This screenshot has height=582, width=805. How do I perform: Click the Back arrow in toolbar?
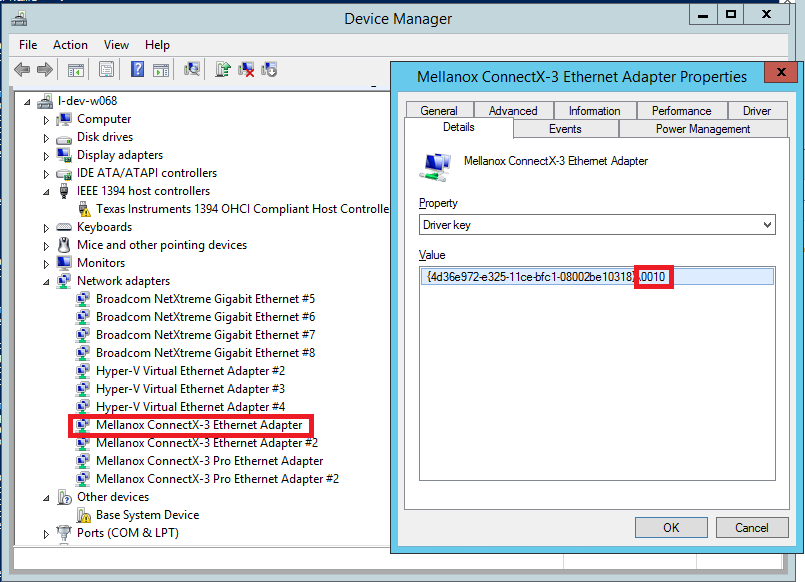pyautogui.click(x=22, y=69)
